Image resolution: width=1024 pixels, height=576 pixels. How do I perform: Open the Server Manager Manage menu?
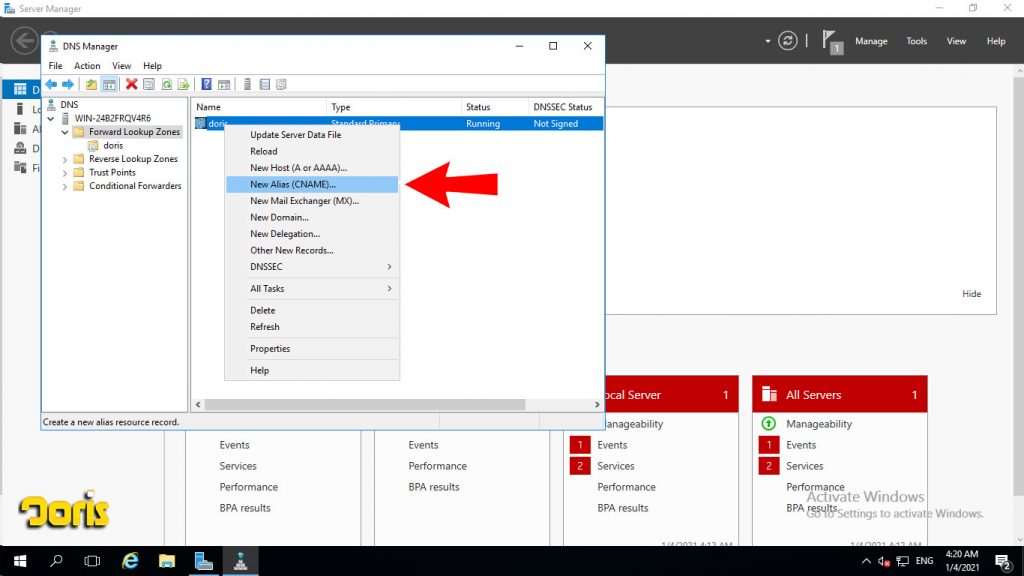coord(871,41)
